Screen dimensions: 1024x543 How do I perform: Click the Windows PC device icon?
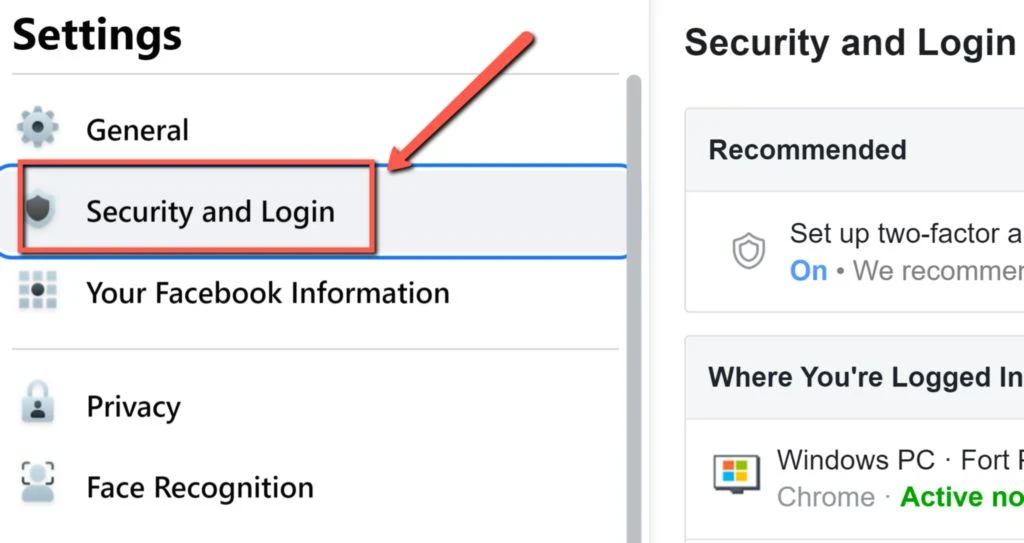tap(737, 474)
